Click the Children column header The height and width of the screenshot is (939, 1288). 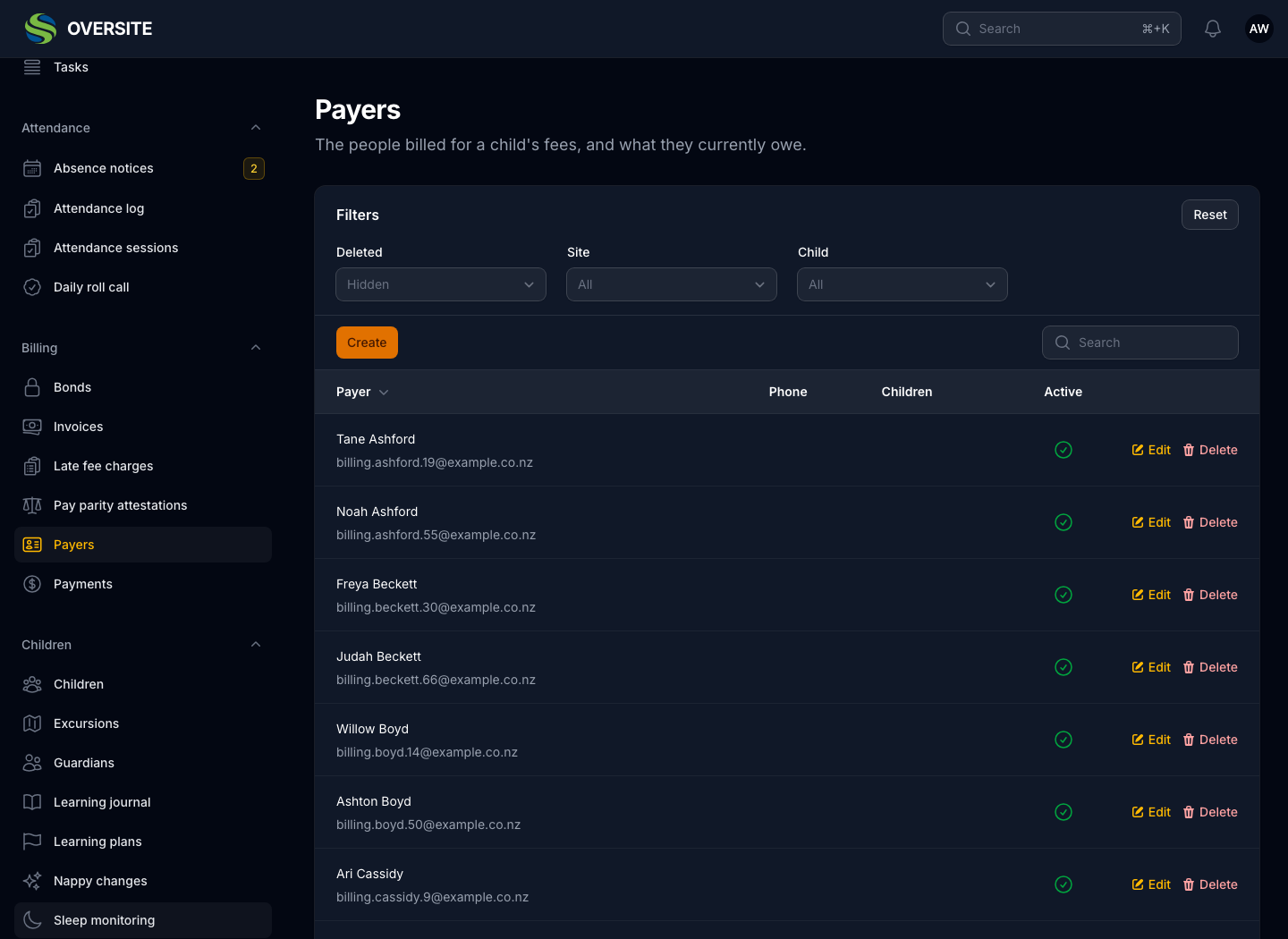point(907,392)
